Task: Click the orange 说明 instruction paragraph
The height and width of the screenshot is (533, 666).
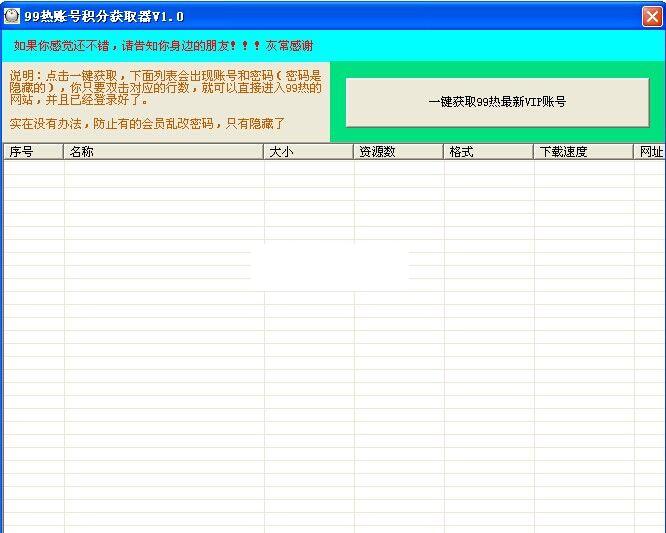Action: coord(165,88)
